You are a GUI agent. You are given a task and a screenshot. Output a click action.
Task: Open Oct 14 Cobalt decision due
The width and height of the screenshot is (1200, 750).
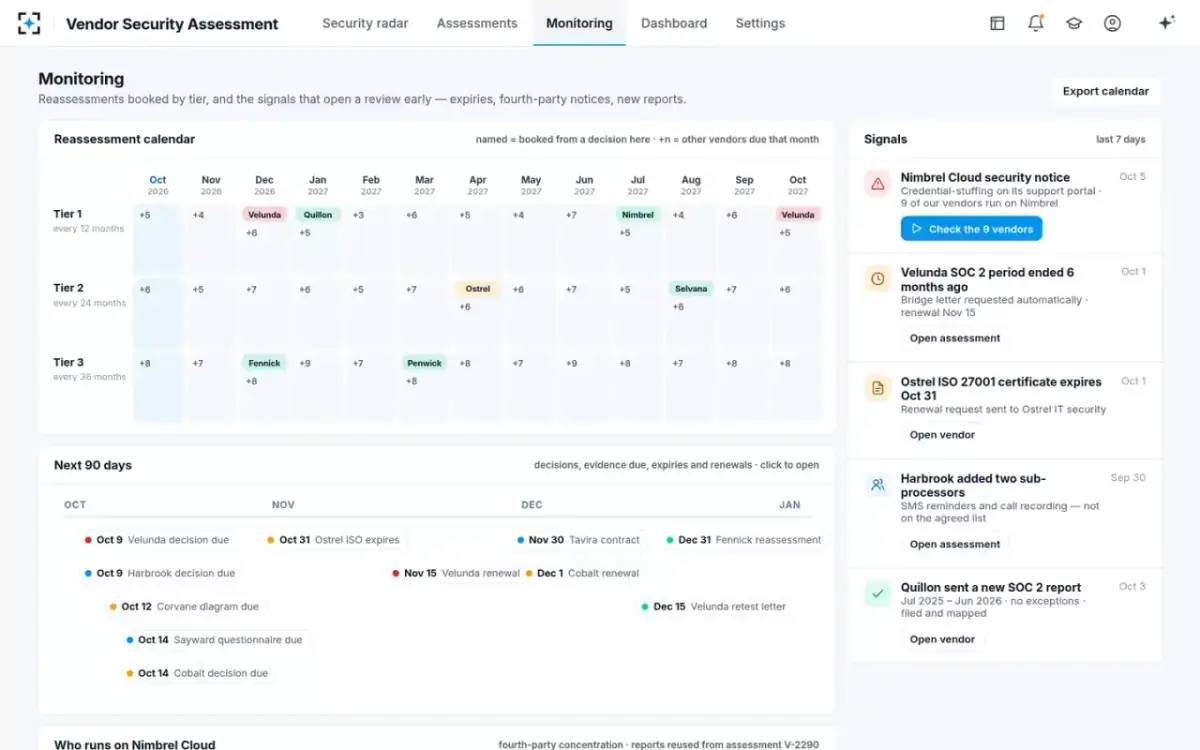(x=197, y=673)
